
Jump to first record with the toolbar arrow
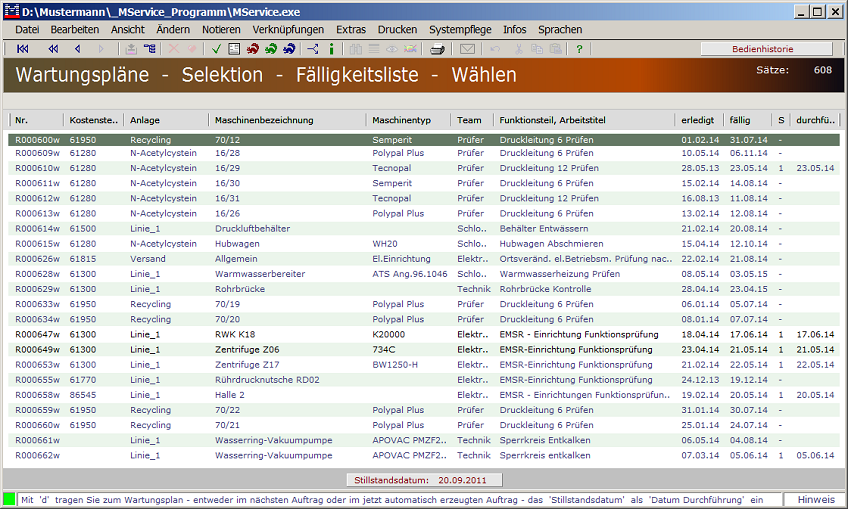click(23, 49)
